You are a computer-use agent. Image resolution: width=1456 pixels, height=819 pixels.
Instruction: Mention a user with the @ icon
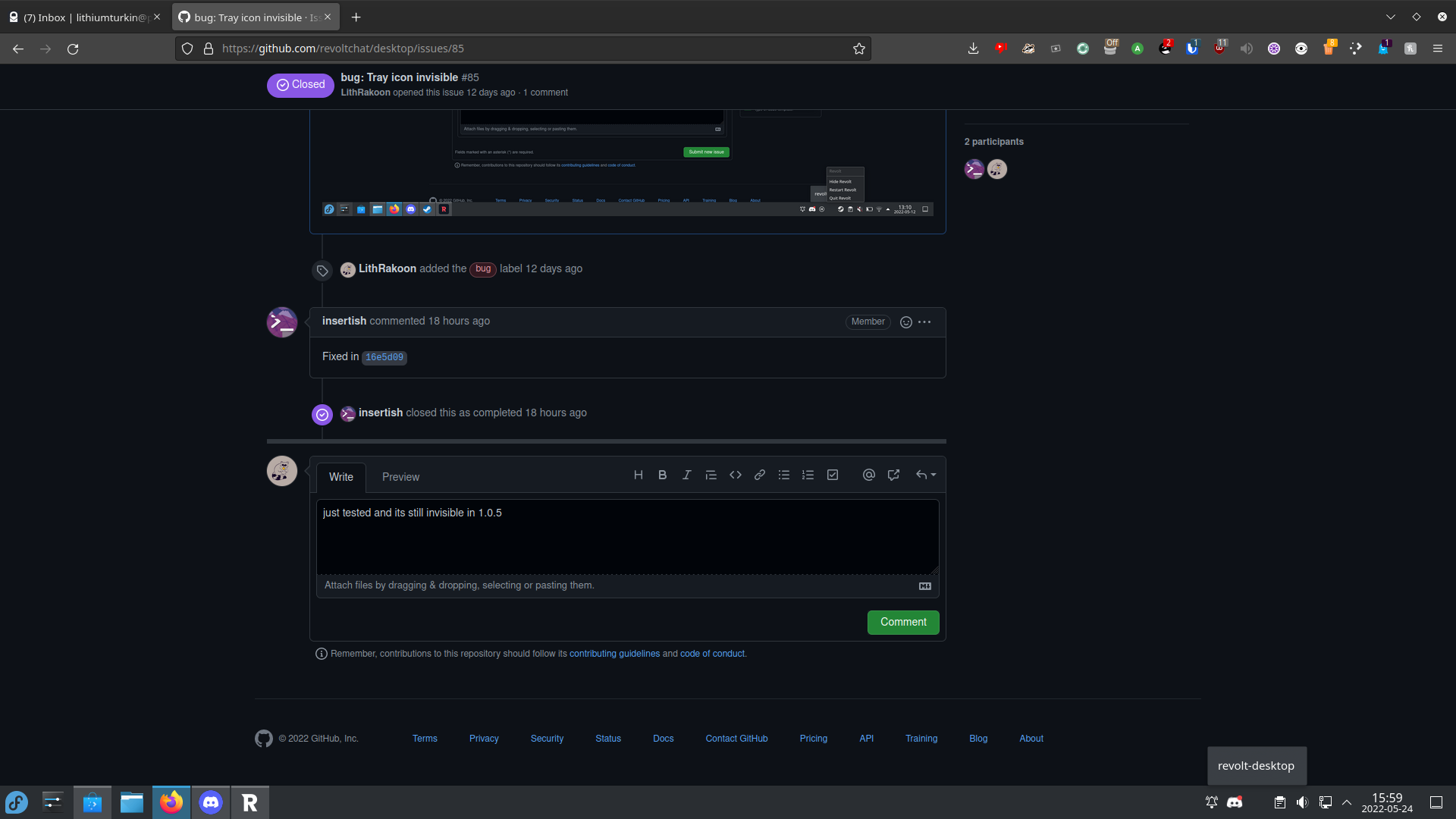pos(868,475)
